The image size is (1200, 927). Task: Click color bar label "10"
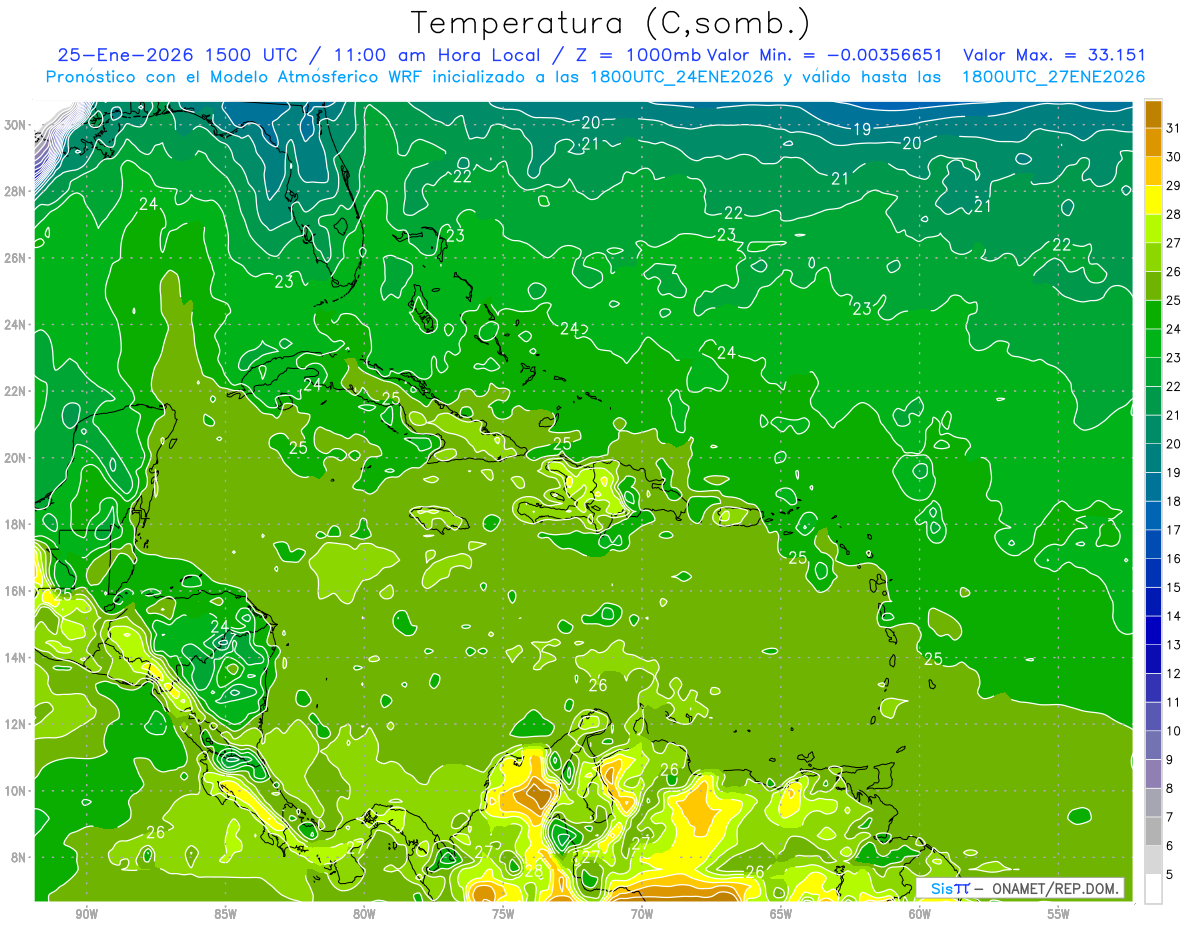[1174, 731]
